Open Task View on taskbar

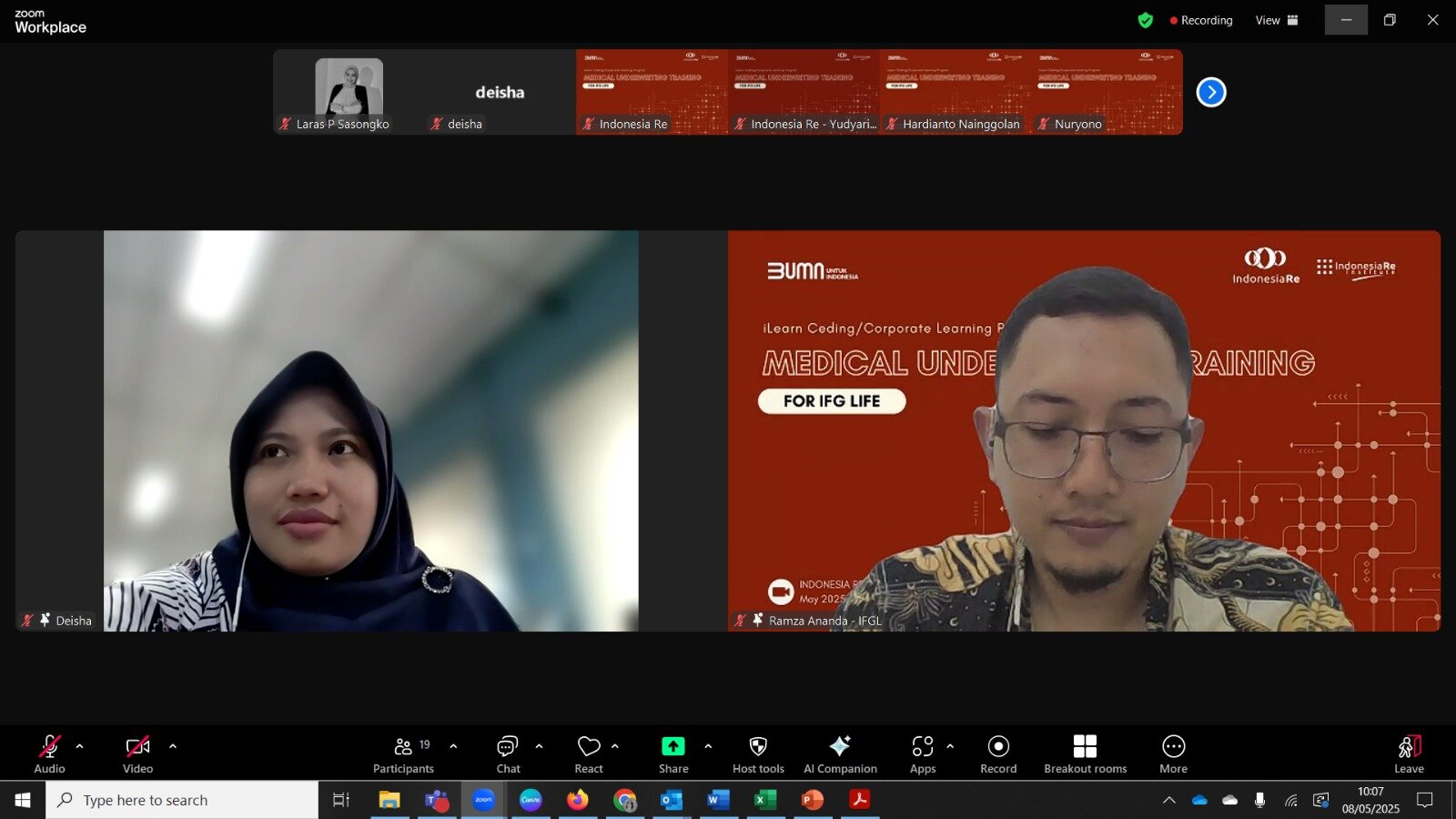point(341,800)
